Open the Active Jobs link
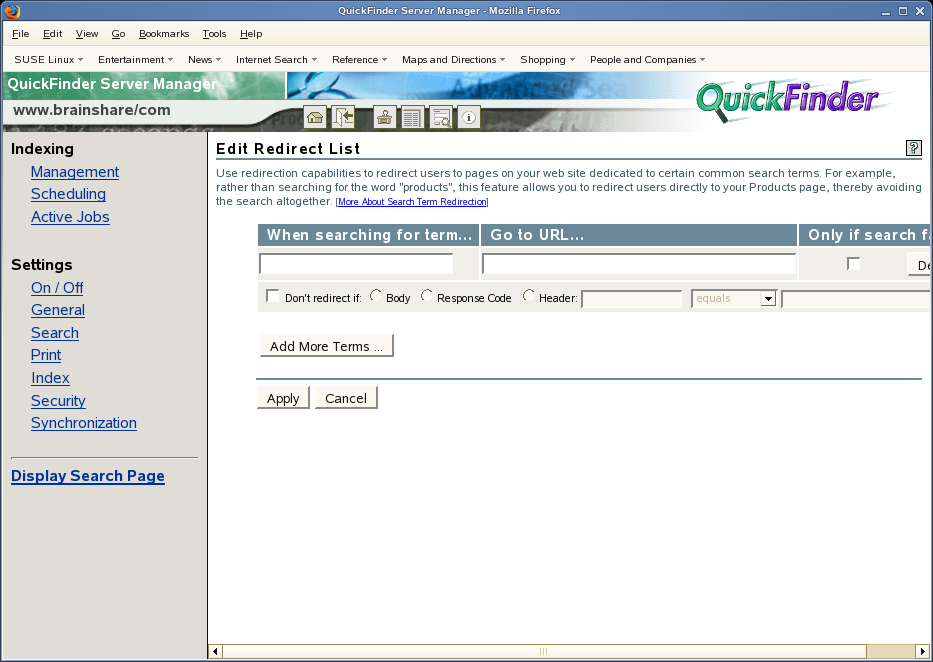The image size is (933, 662). click(70, 217)
